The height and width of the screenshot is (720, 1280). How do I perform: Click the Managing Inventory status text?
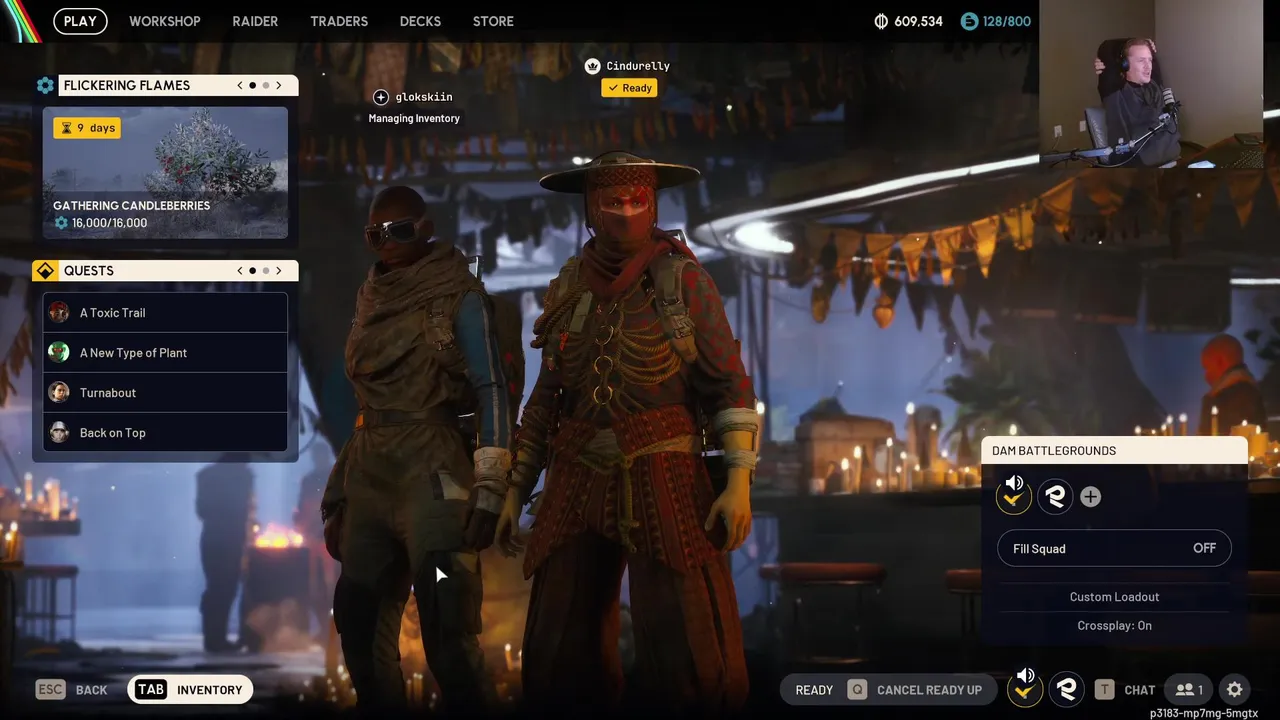click(x=414, y=118)
